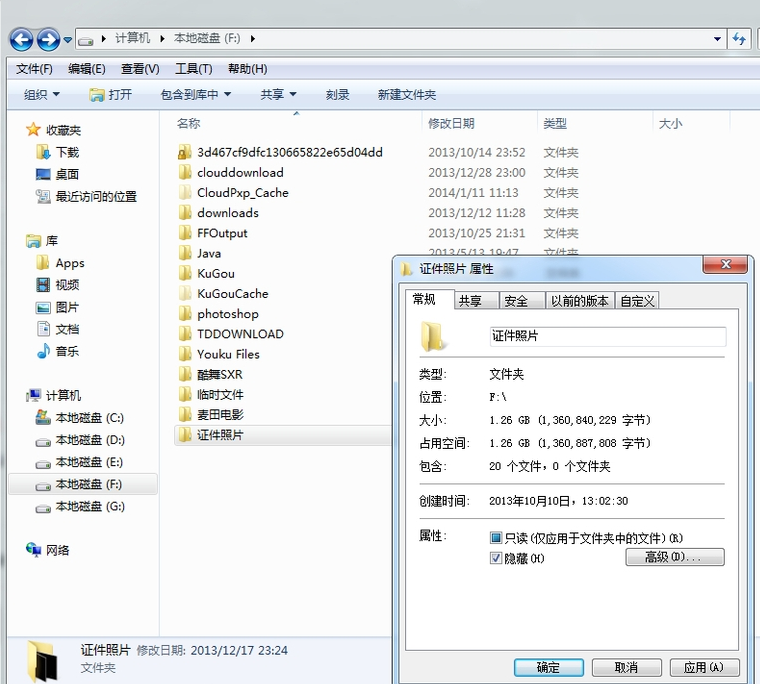Click the Forward navigation arrow button
The image size is (760, 684).
point(48,39)
